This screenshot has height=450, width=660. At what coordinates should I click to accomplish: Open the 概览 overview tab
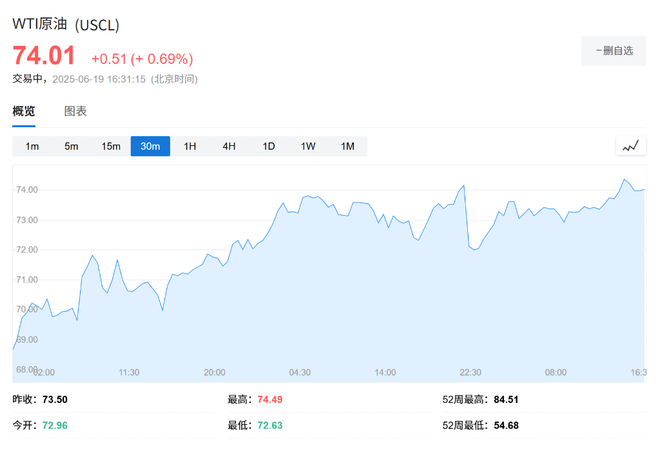[x=24, y=111]
